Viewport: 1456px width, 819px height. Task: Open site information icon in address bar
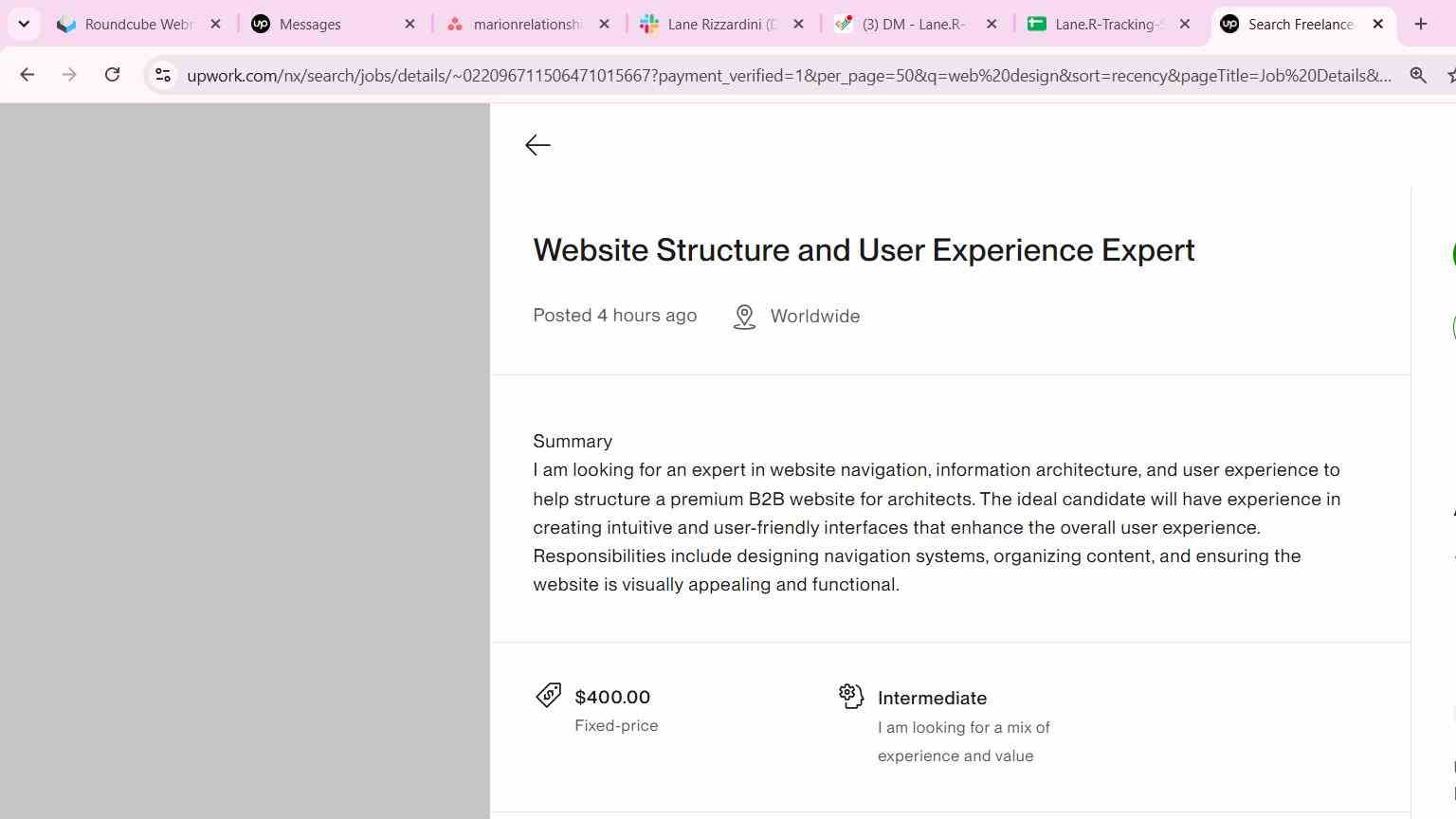point(163,75)
